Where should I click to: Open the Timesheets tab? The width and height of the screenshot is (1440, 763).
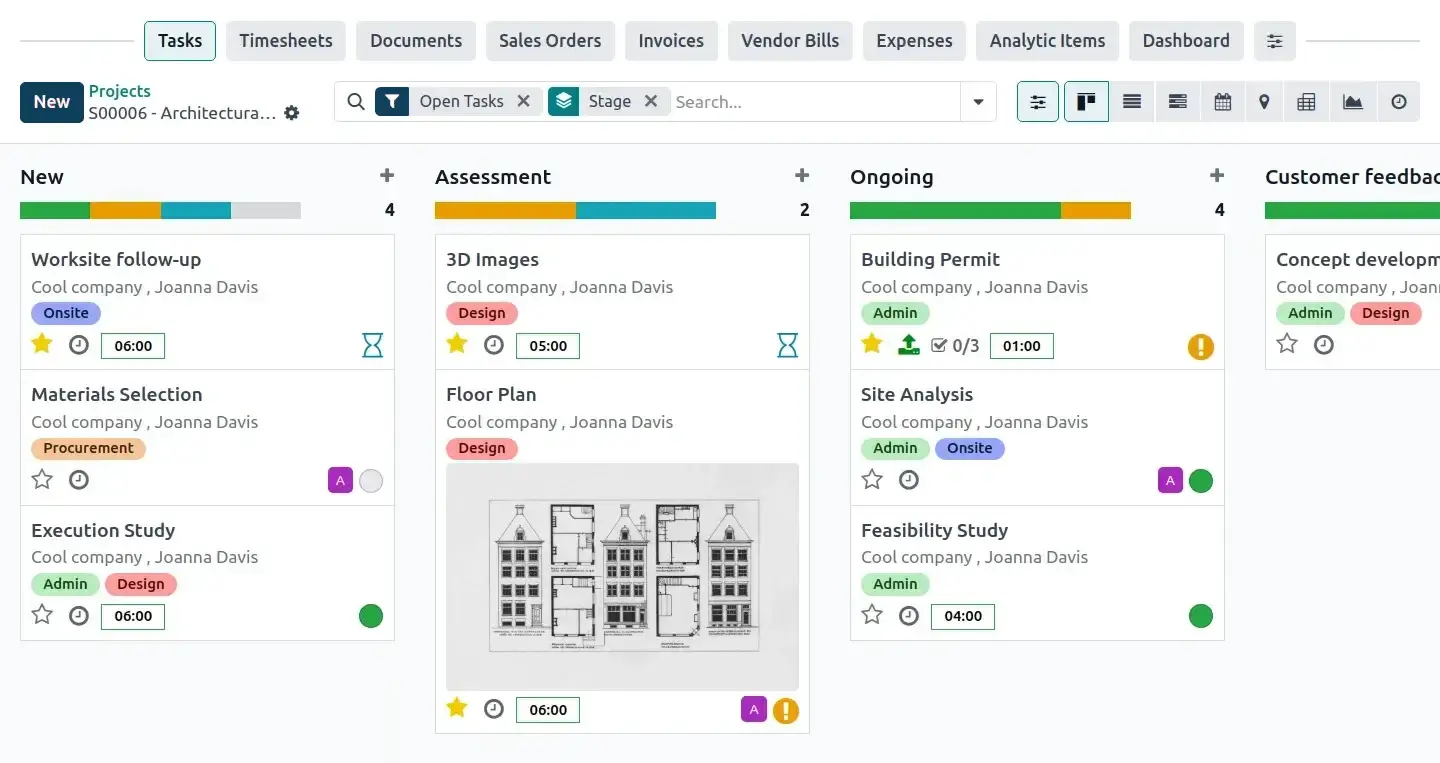(x=286, y=41)
